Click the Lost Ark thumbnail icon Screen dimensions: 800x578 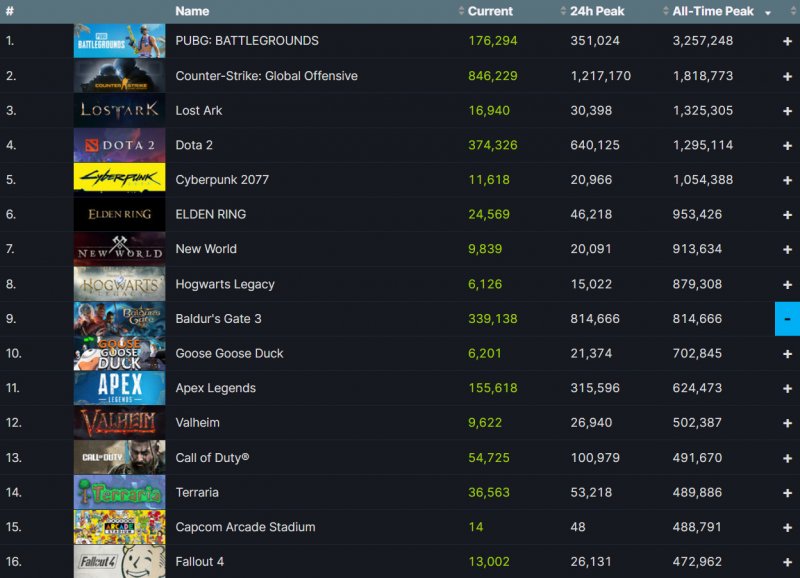pos(119,110)
